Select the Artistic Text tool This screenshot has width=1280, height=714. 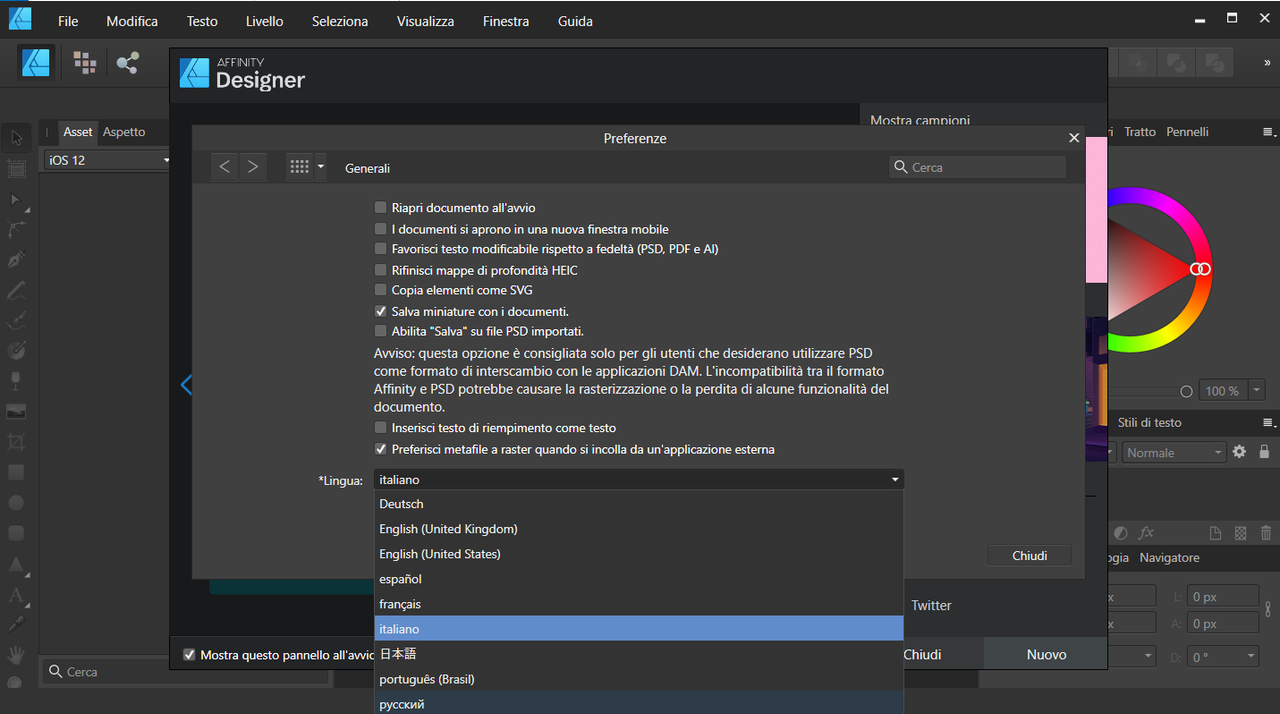pyautogui.click(x=16, y=595)
